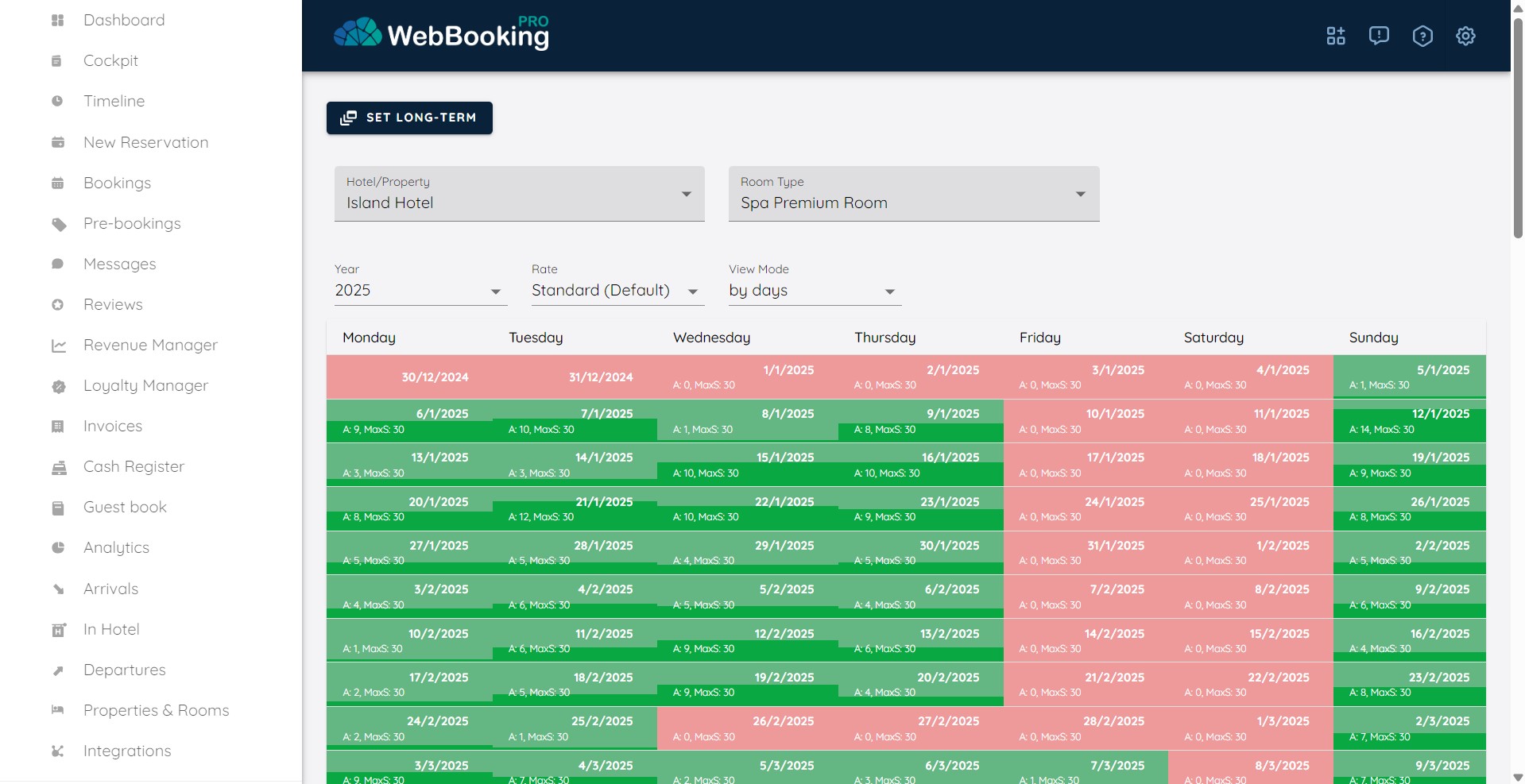The height and width of the screenshot is (784, 1525).
Task: Expand the Hotel/Property dropdown
Action: 519,194
